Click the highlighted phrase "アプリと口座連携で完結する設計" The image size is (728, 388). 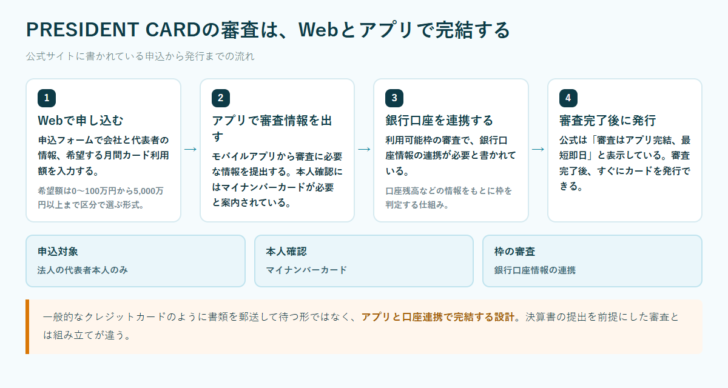[438, 317]
